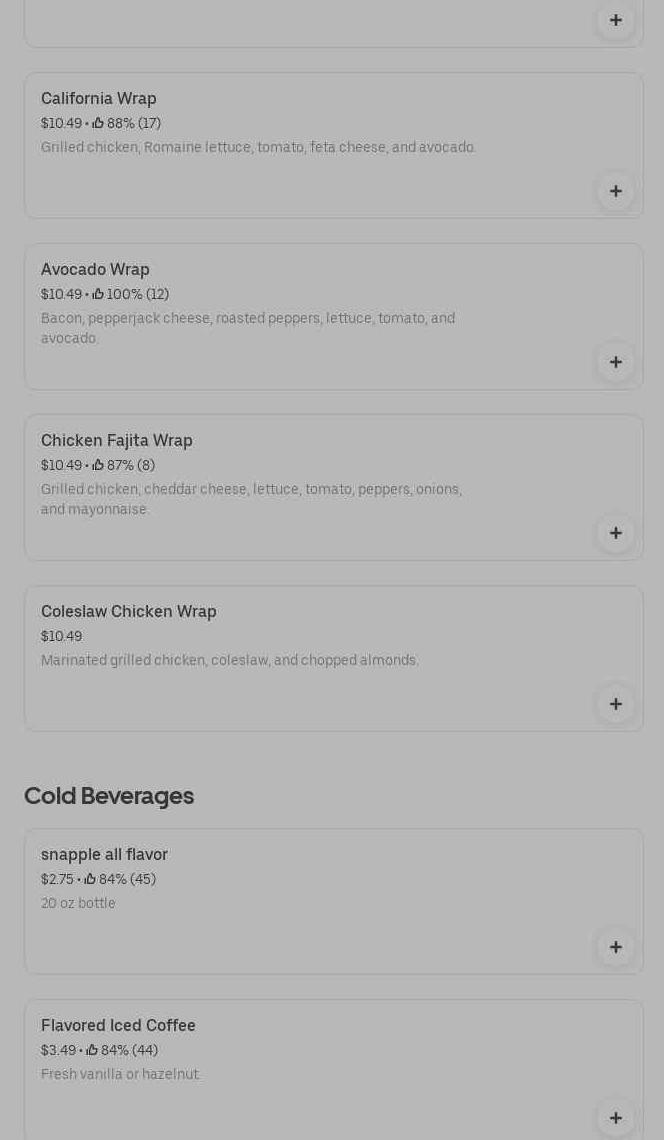Click Chicken Fajita Wrap 87% rating
Screen dimensions: 664x1140
123,465
